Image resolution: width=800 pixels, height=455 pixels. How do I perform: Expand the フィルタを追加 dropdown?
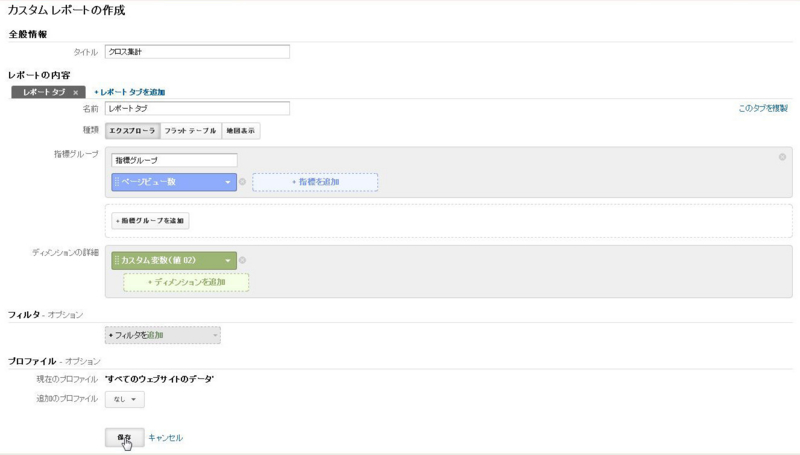point(163,335)
